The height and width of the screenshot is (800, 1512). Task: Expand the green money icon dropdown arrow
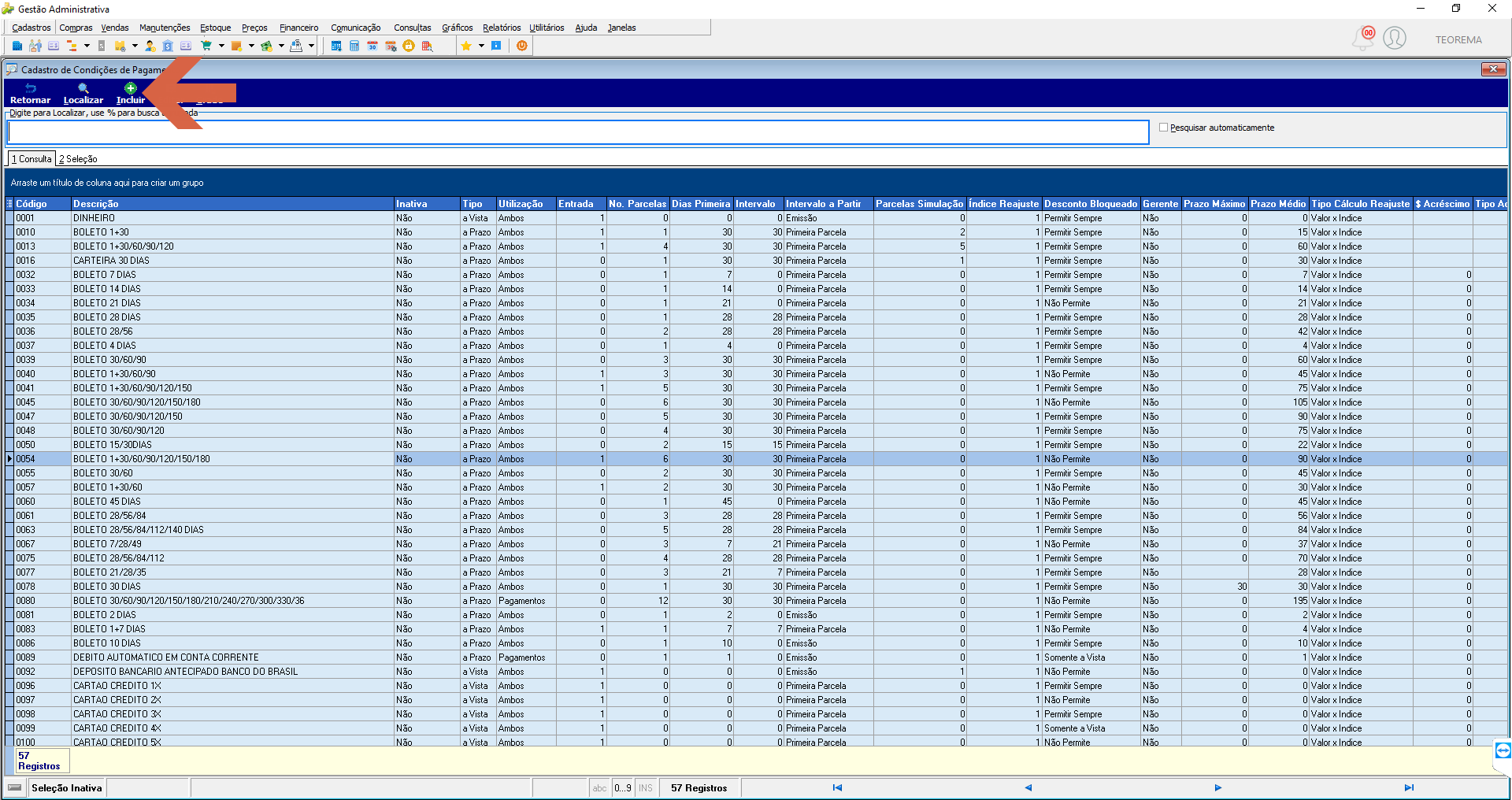point(281,46)
